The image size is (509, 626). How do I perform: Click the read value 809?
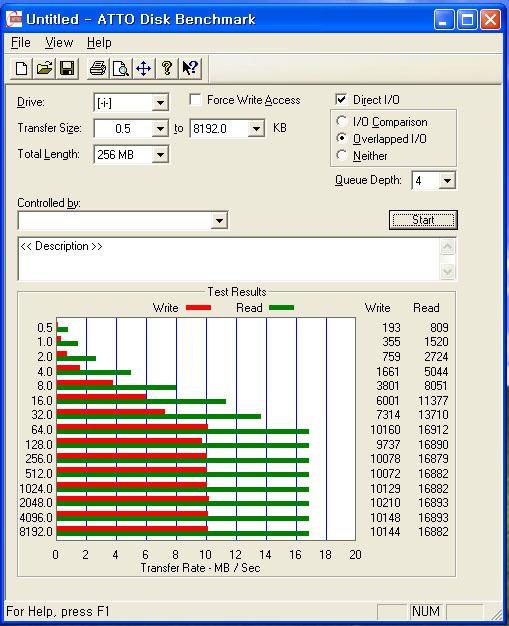tap(439, 328)
